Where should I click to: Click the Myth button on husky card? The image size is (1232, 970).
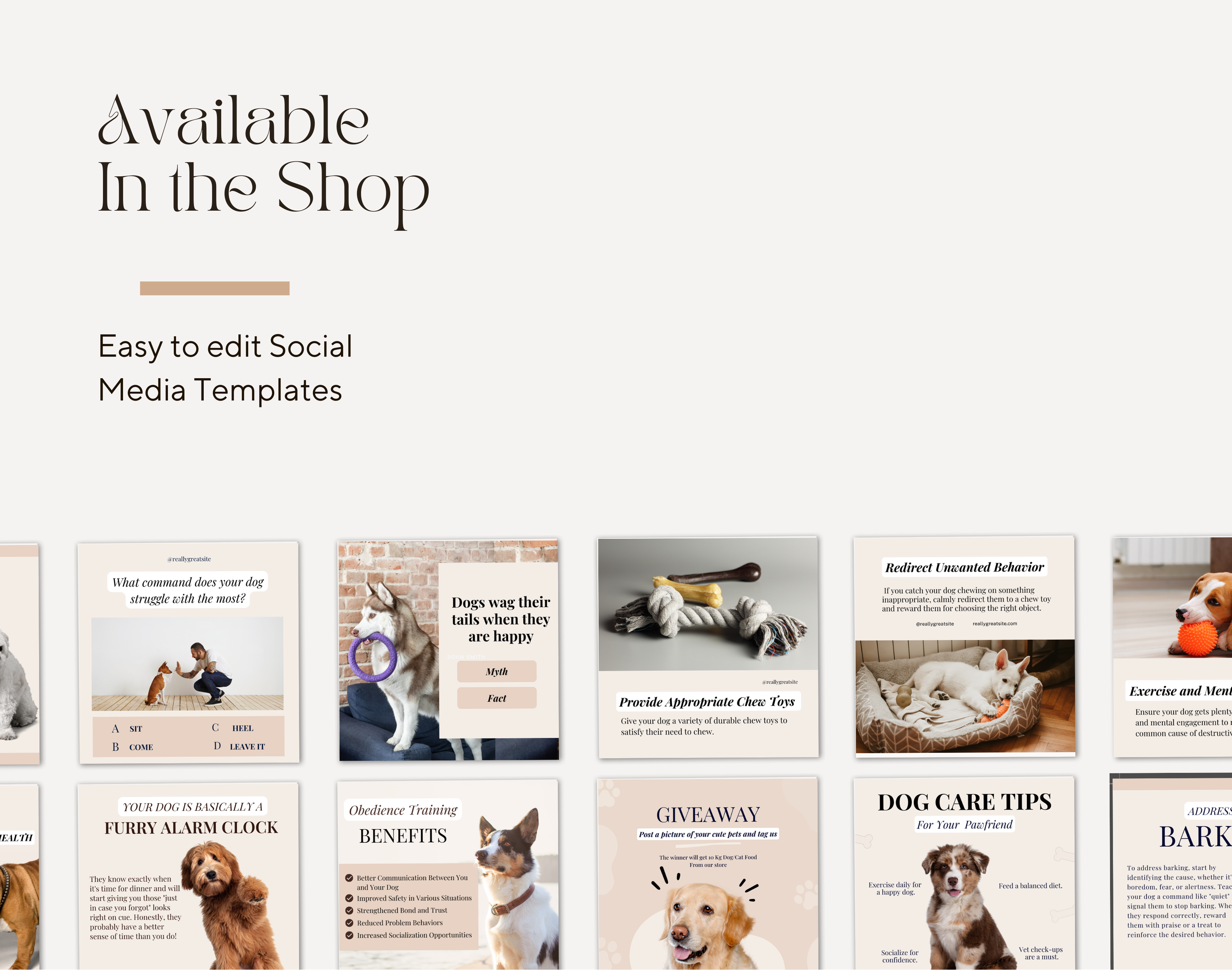point(497,671)
